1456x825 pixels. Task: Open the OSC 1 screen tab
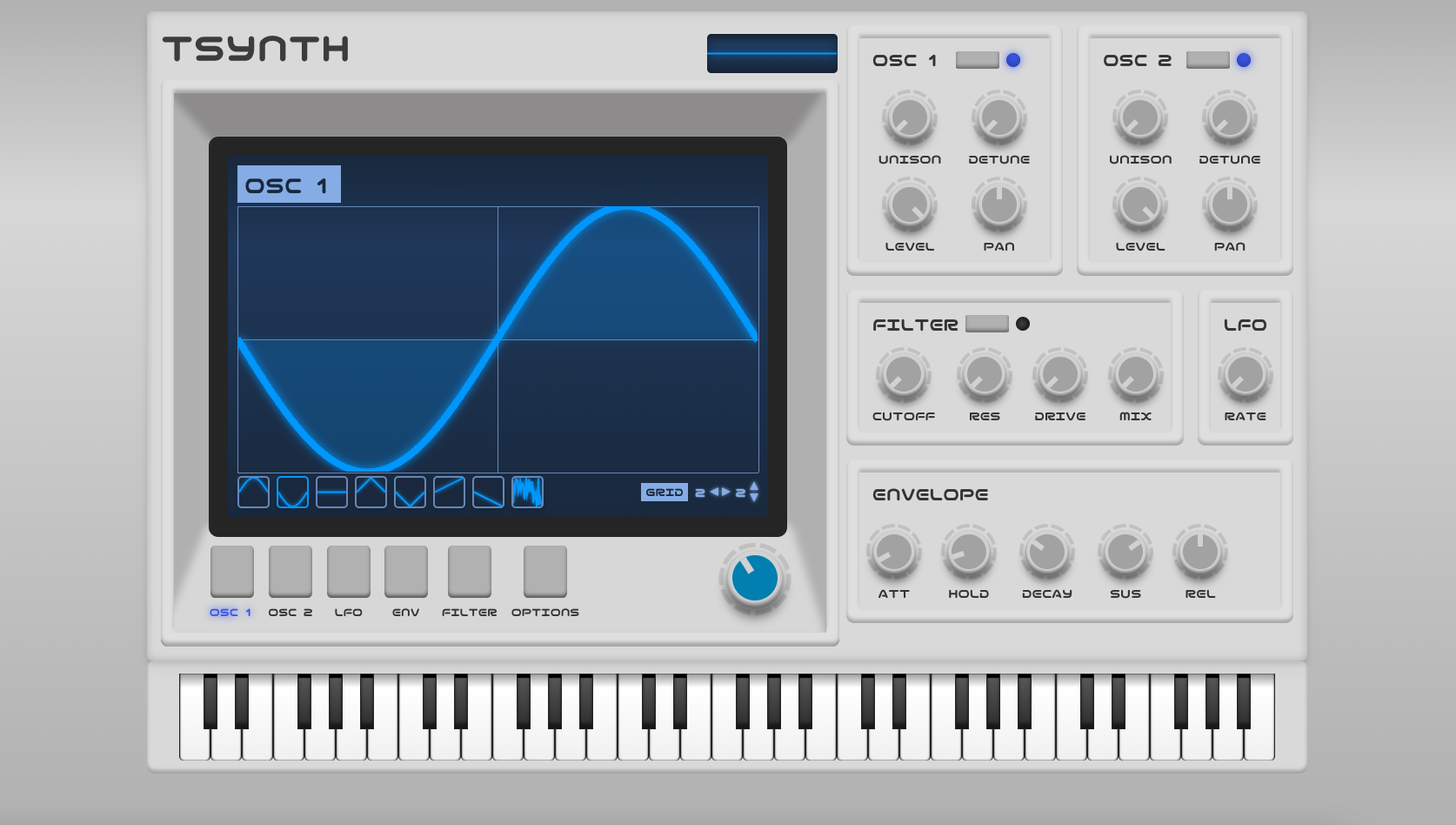tap(232, 572)
